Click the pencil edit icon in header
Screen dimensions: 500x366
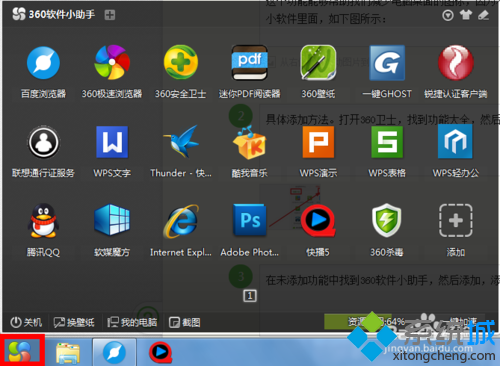pos(483,15)
